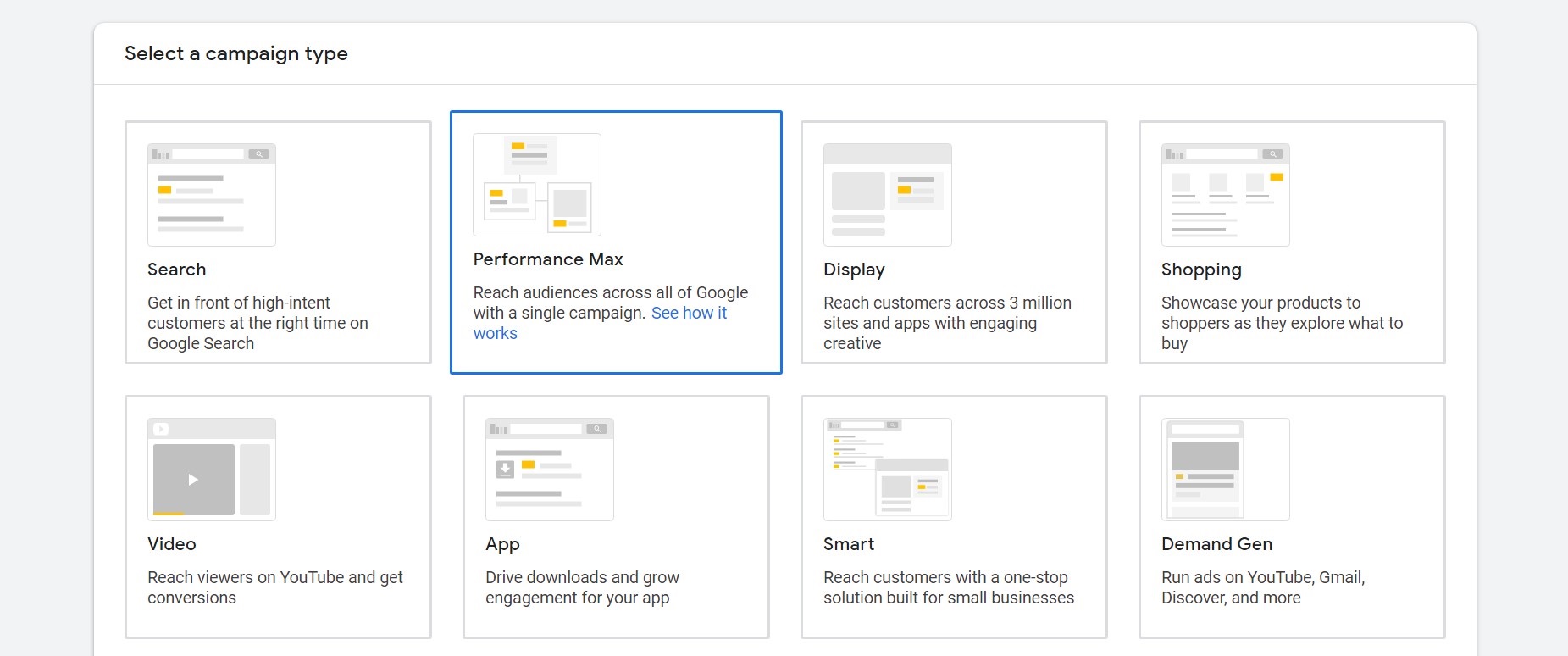Choose the Video title text

[x=172, y=544]
